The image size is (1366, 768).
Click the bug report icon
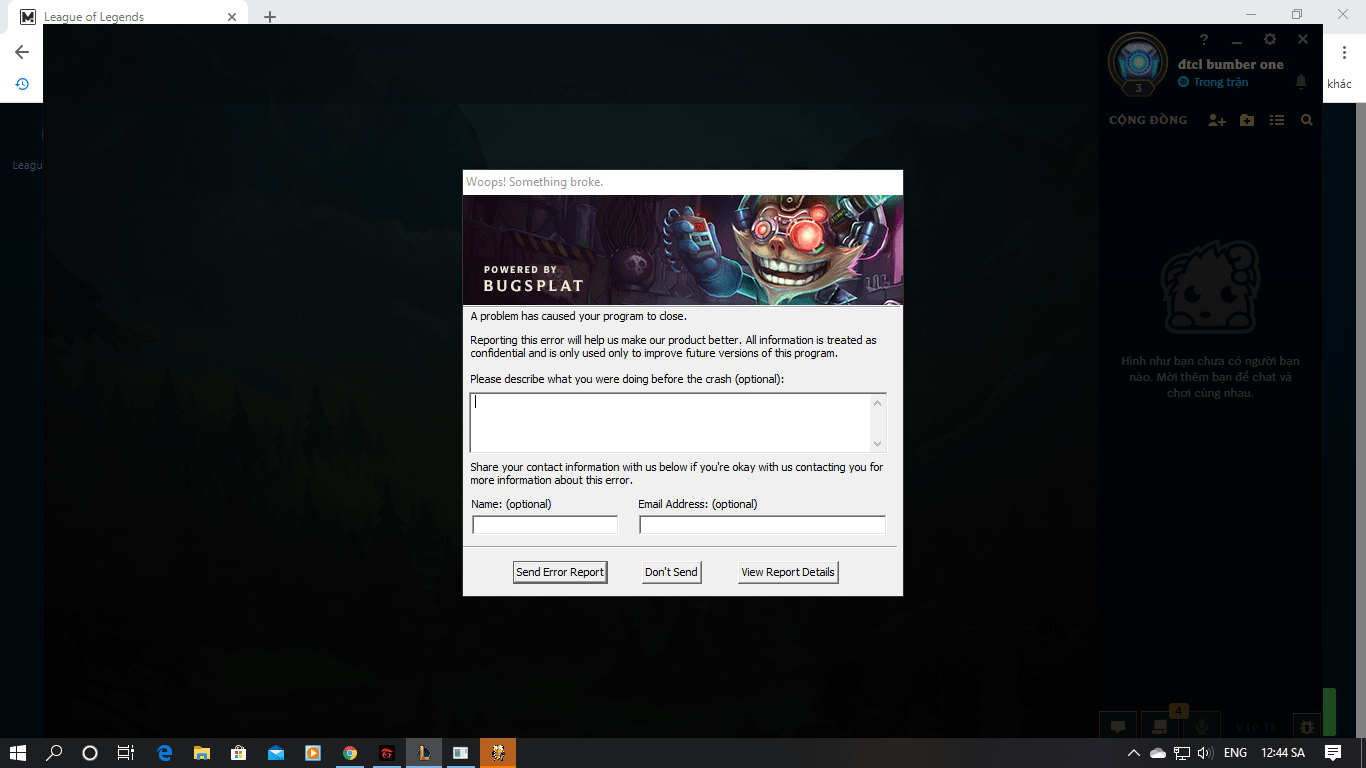1307,727
